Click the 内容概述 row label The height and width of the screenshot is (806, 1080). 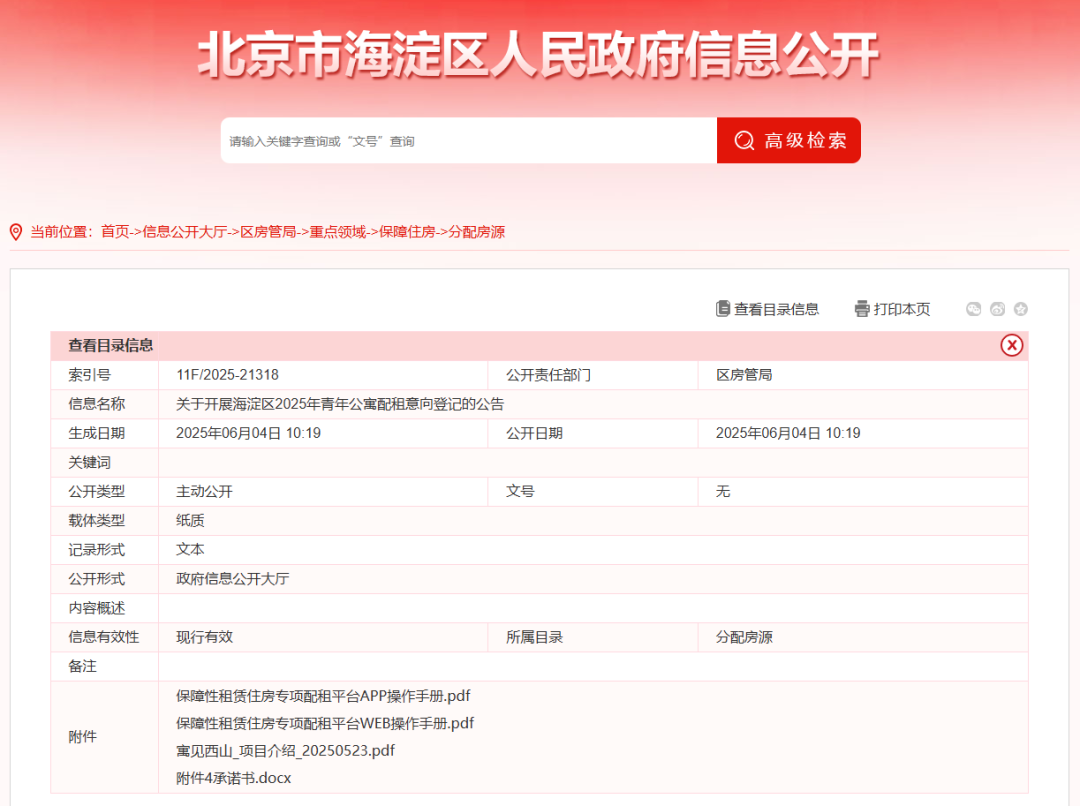click(x=96, y=608)
